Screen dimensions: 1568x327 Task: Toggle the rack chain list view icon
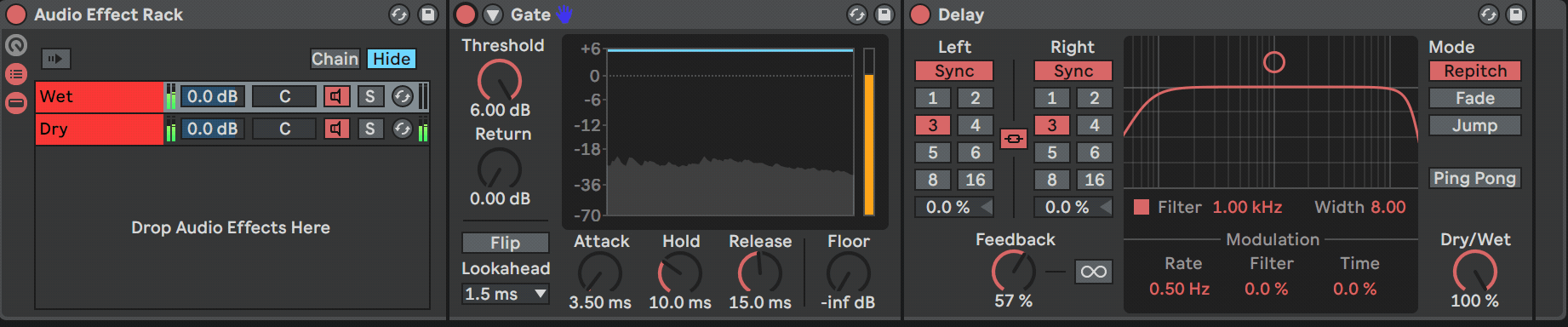16,74
